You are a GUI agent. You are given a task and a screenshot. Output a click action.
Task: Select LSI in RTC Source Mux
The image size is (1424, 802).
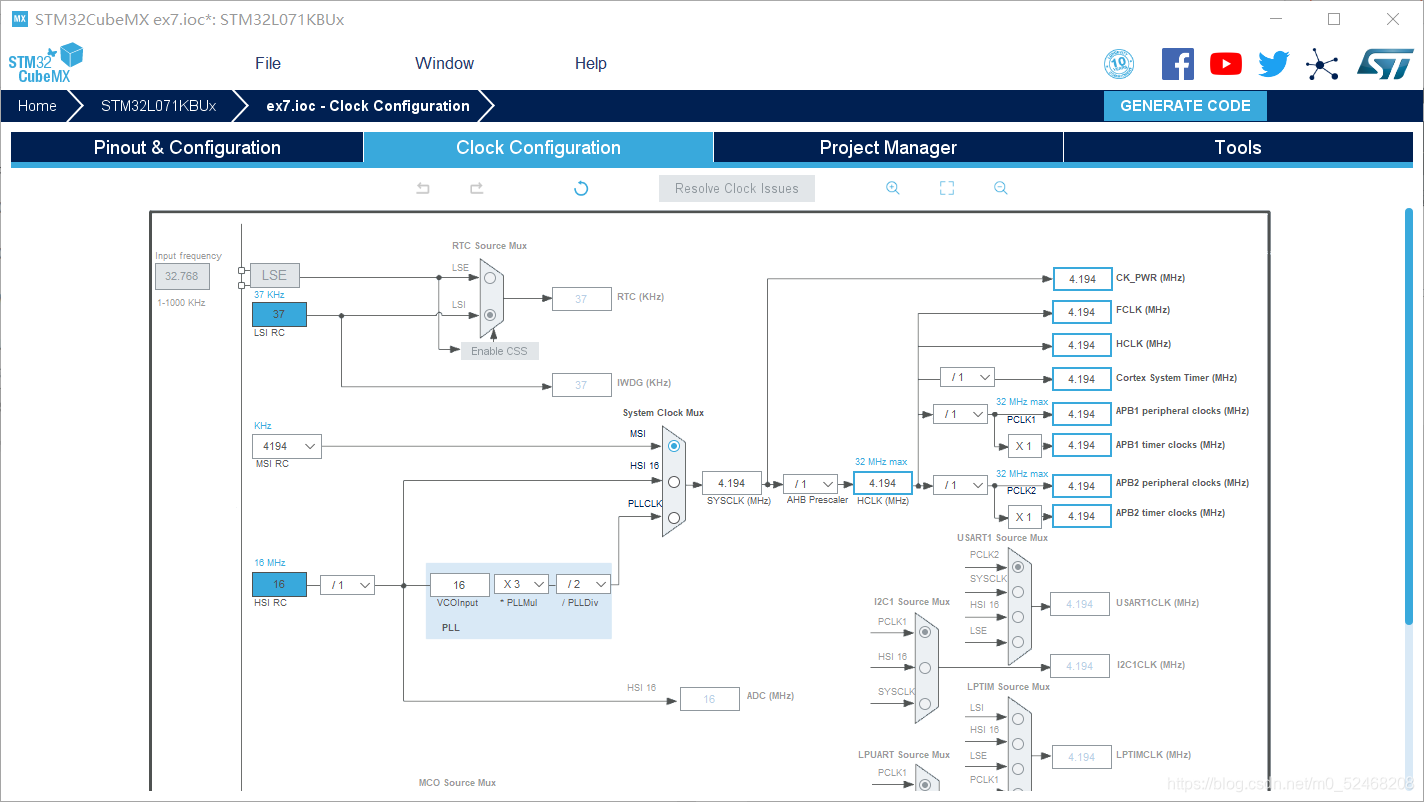490,314
